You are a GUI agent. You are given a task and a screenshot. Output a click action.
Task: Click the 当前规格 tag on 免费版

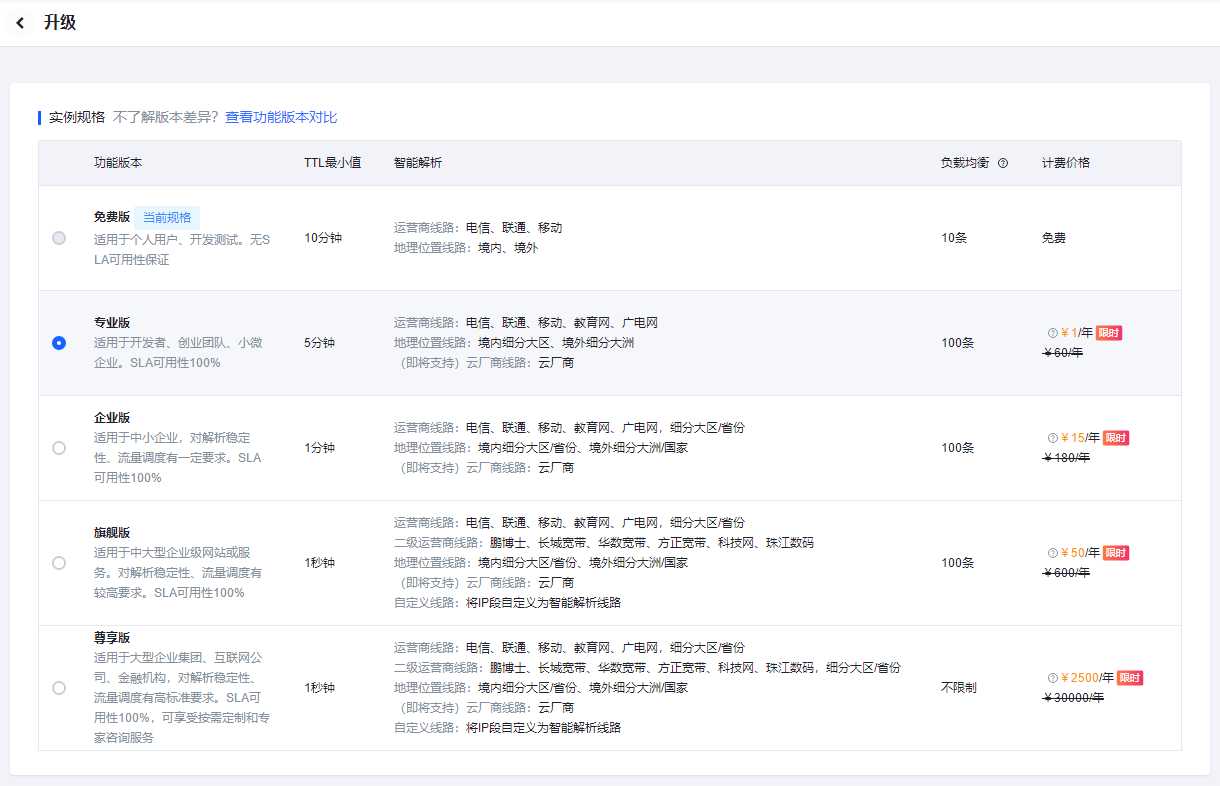click(167, 217)
